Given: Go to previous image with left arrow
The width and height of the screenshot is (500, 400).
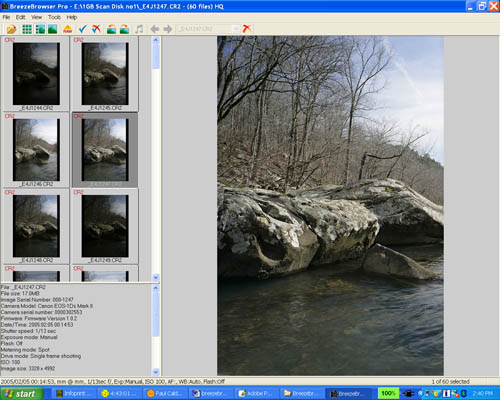Looking at the screenshot, I should point(155,29).
